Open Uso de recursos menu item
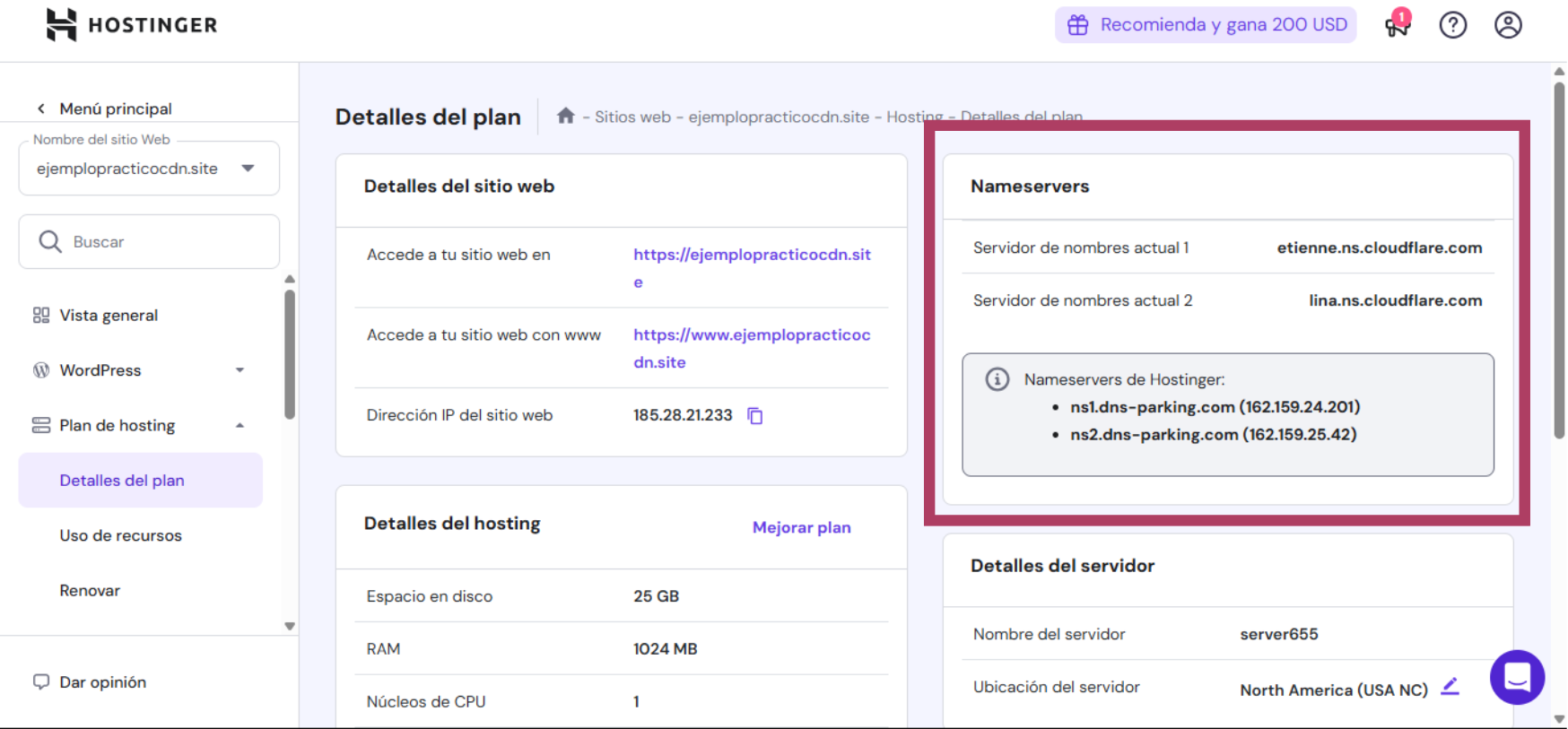Screen dimensions: 1568x729 tap(120, 535)
